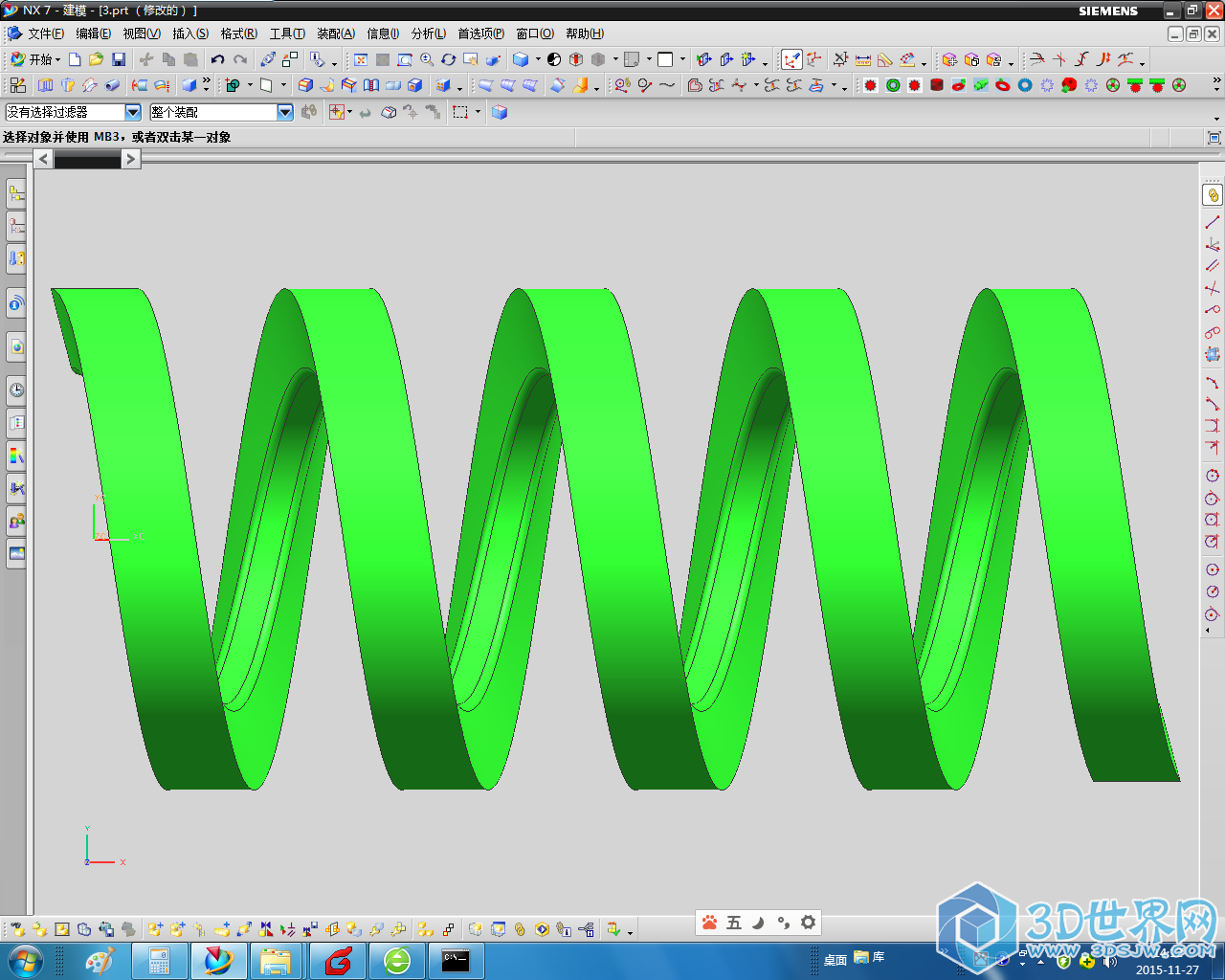Click the green helical spring model
Screen dimensions: 1225x980
(614, 539)
